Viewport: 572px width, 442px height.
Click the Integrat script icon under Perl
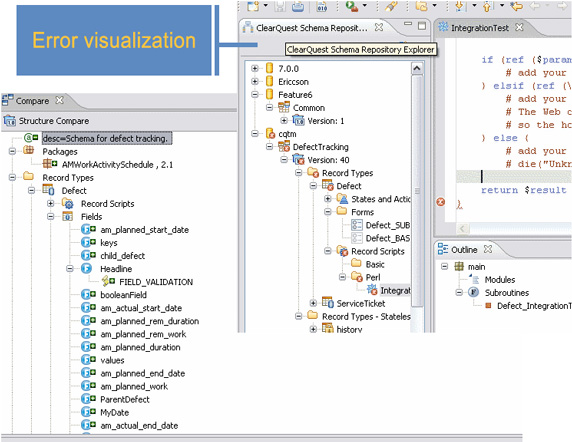(x=372, y=290)
